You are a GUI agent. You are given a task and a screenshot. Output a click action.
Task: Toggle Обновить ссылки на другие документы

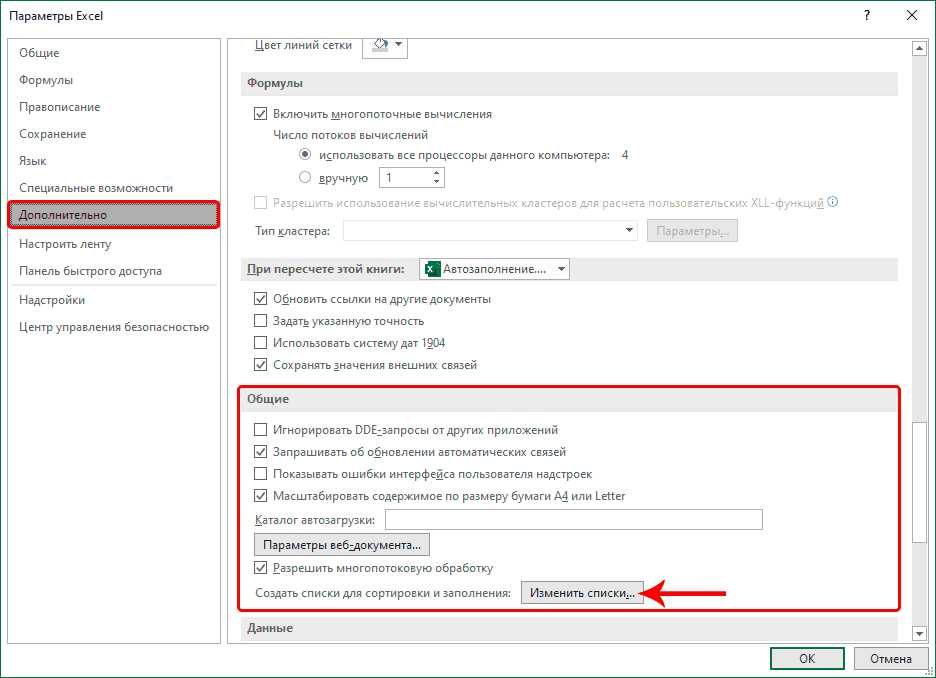click(x=260, y=299)
